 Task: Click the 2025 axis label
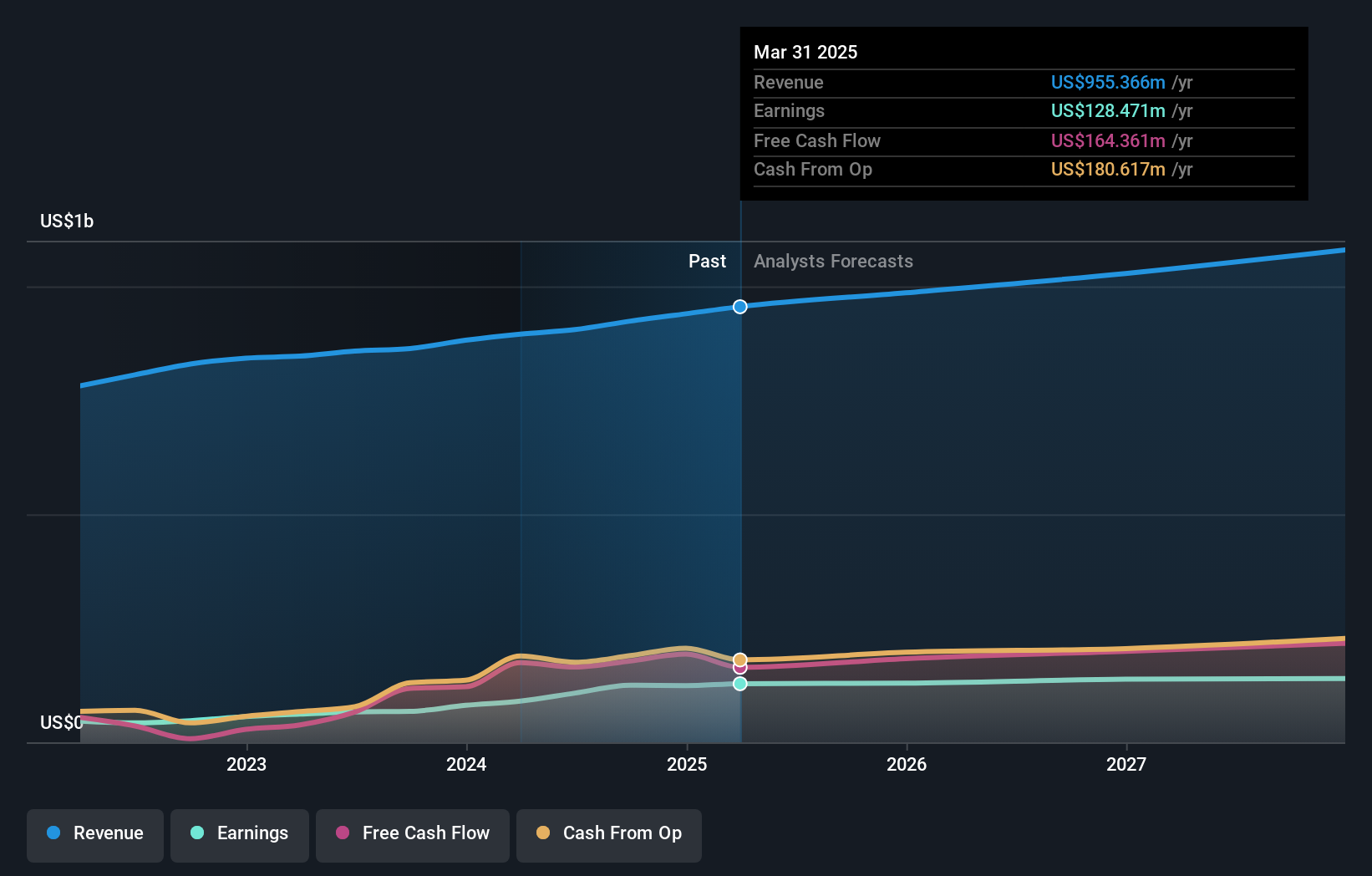pyautogui.click(x=687, y=764)
